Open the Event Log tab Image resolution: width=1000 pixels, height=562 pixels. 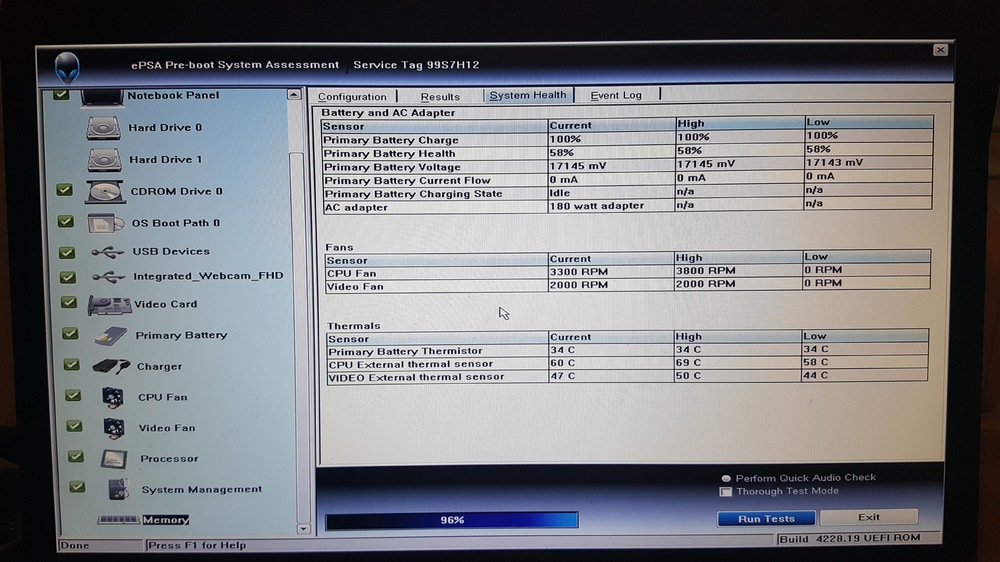click(616, 95)
